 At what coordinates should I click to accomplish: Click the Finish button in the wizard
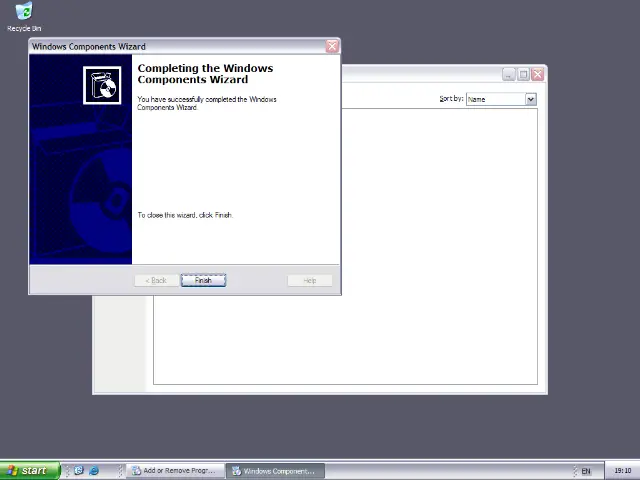(x=203, y=280)
